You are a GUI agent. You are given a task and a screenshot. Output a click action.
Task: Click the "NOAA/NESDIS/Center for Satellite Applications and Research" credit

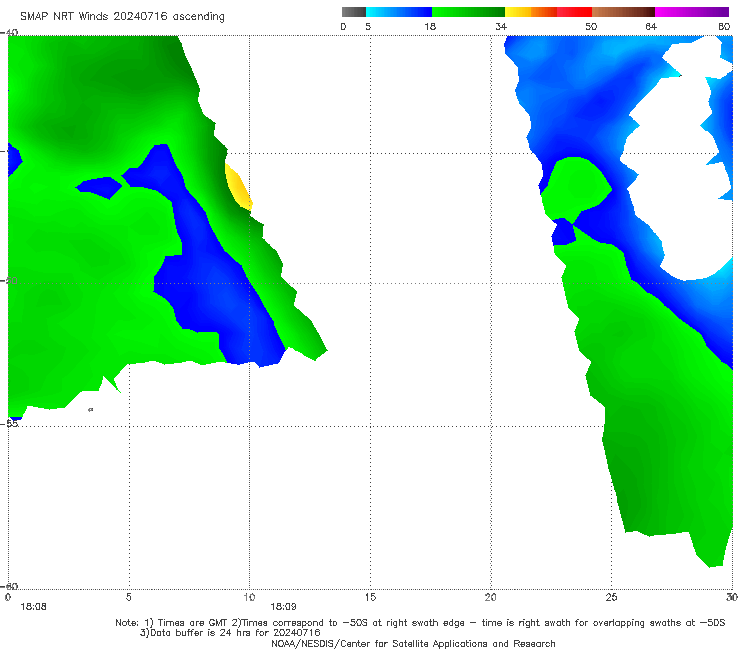coord(413,643)
